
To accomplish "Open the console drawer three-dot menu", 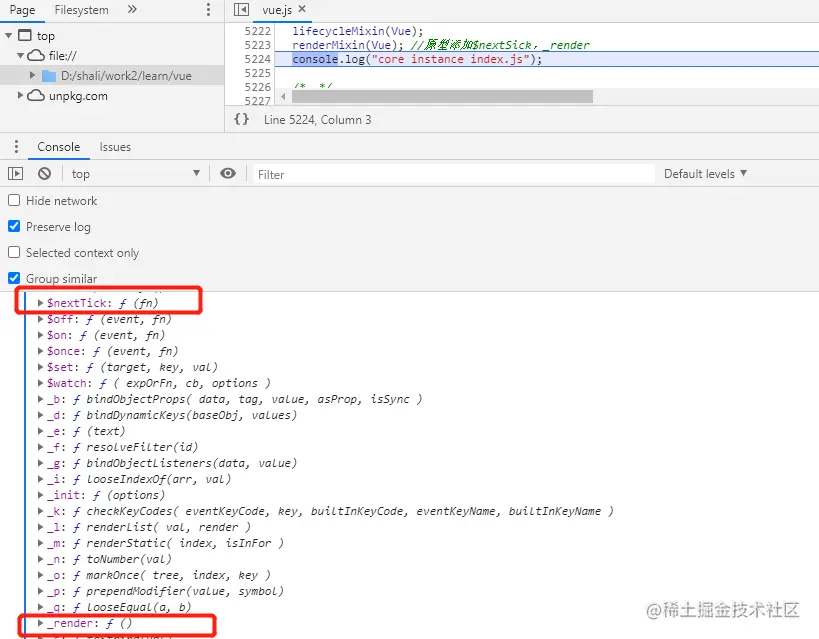I will coord(16,147).
